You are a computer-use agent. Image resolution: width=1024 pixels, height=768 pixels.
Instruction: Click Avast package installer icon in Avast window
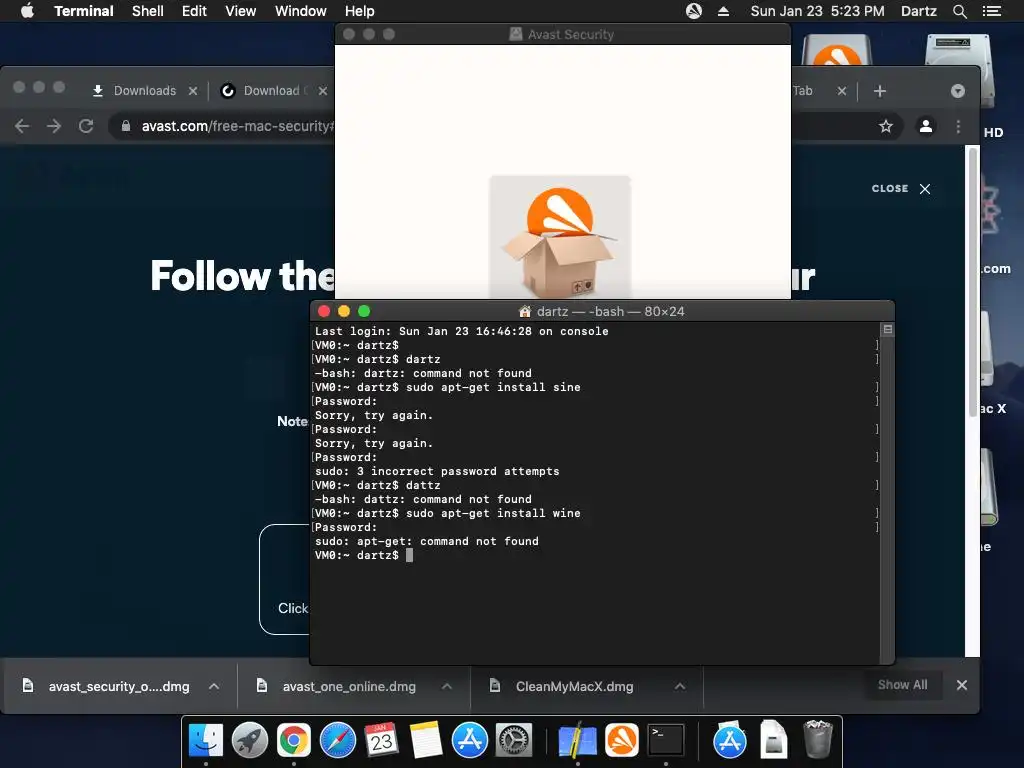point(560,236)
